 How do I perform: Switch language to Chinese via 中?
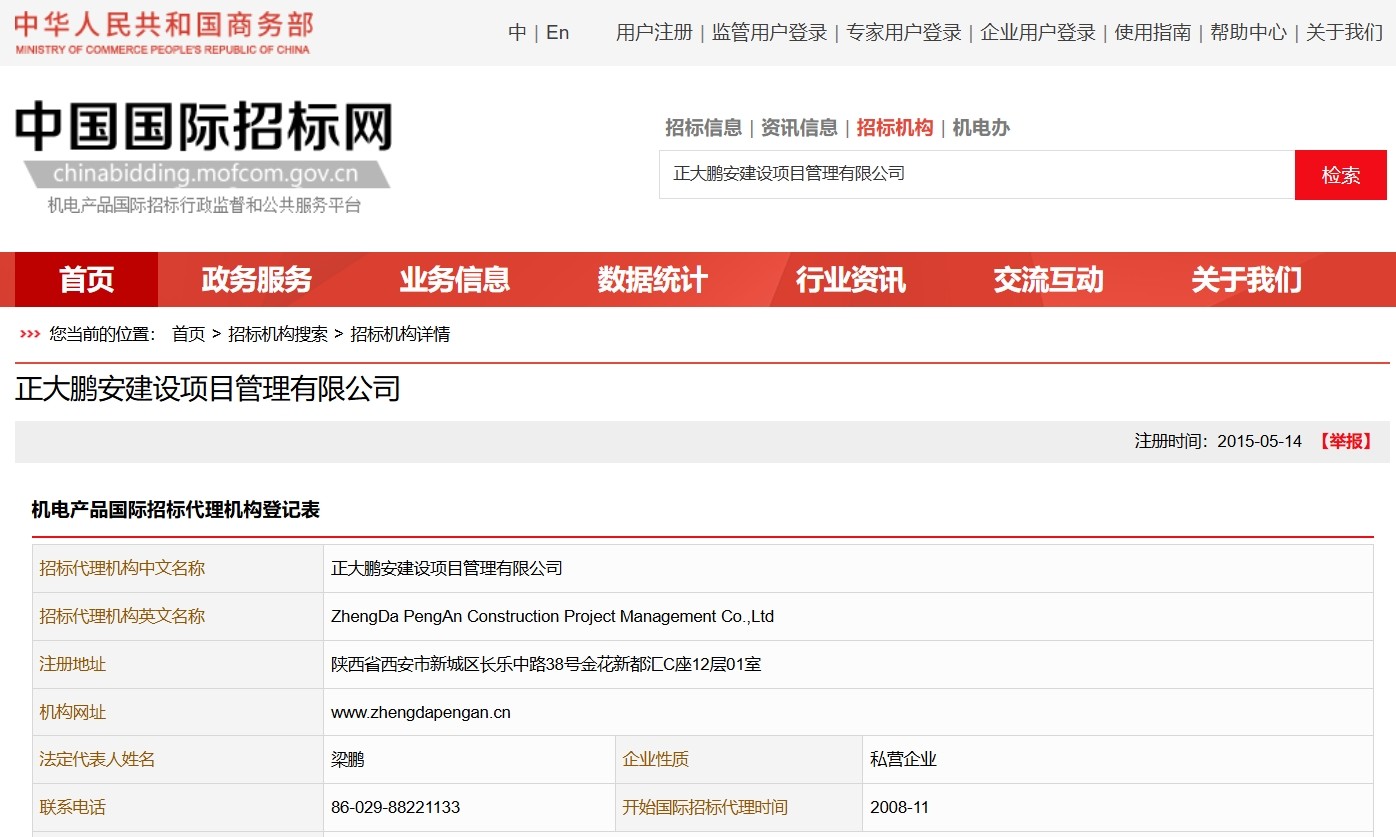point(517,32)
